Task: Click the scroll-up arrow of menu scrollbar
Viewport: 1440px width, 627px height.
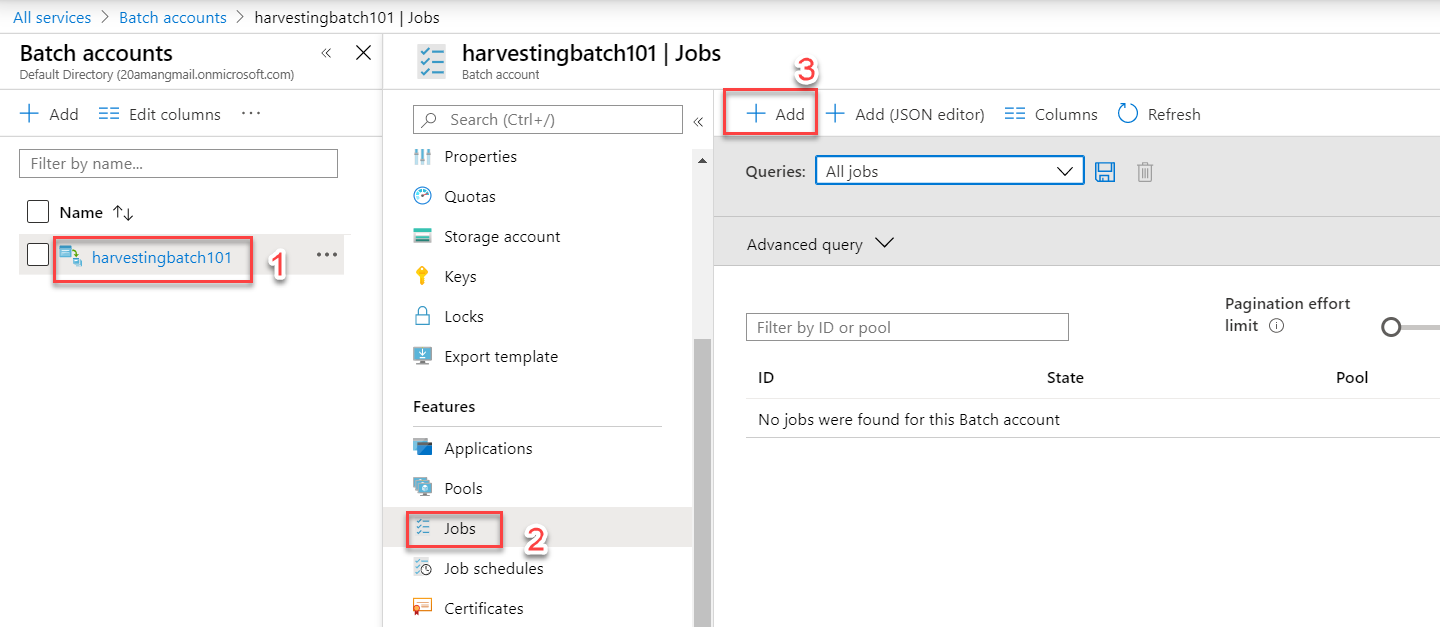Action: 702,162
